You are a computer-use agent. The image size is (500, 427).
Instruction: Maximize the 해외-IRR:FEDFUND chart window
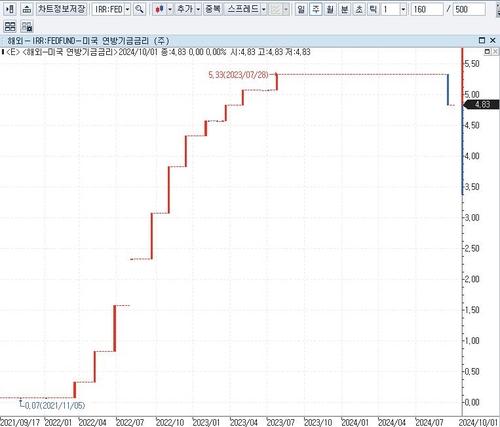[x=482, y=40]
